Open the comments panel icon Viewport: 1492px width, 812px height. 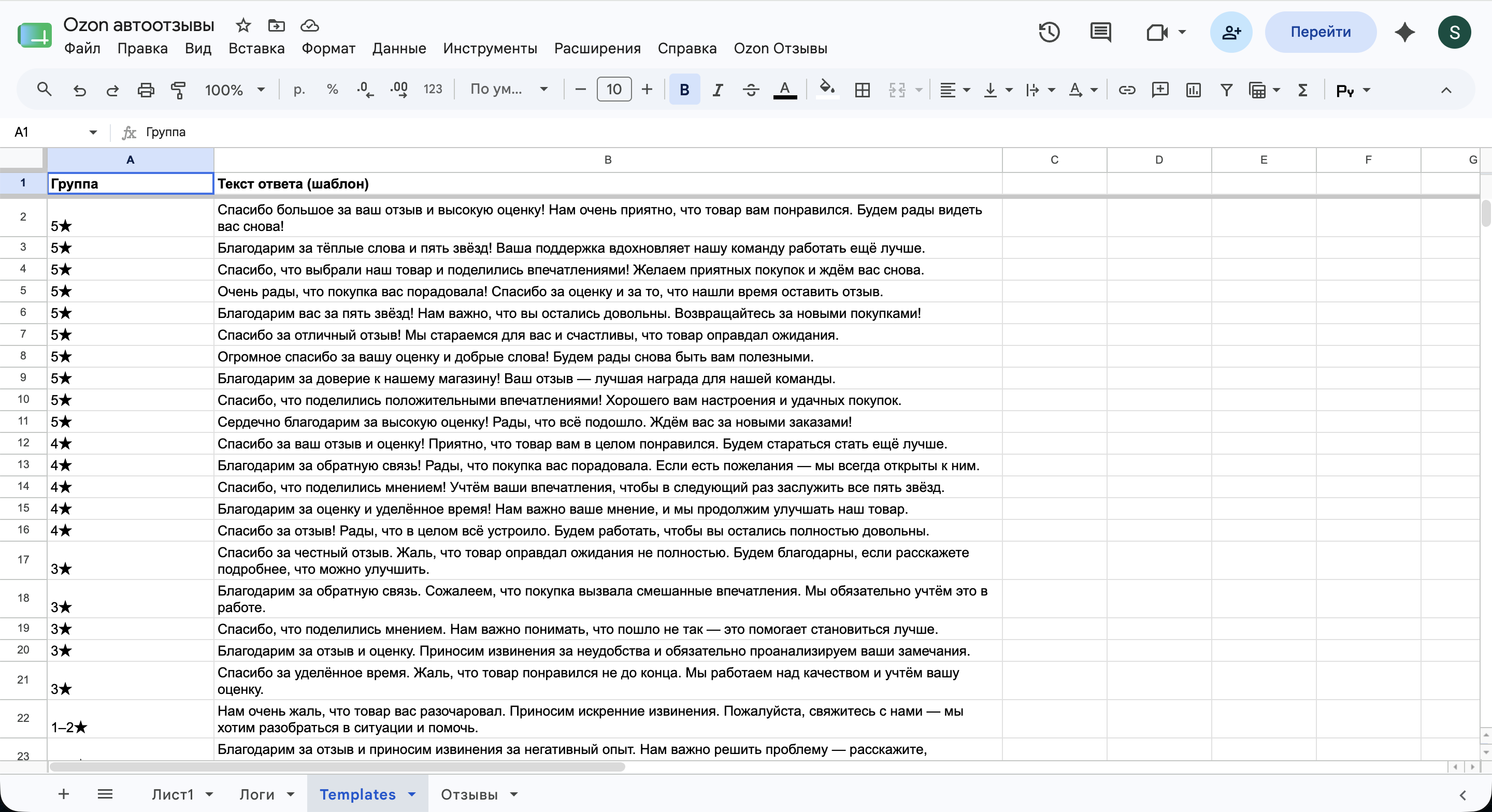pos(1100,32)
